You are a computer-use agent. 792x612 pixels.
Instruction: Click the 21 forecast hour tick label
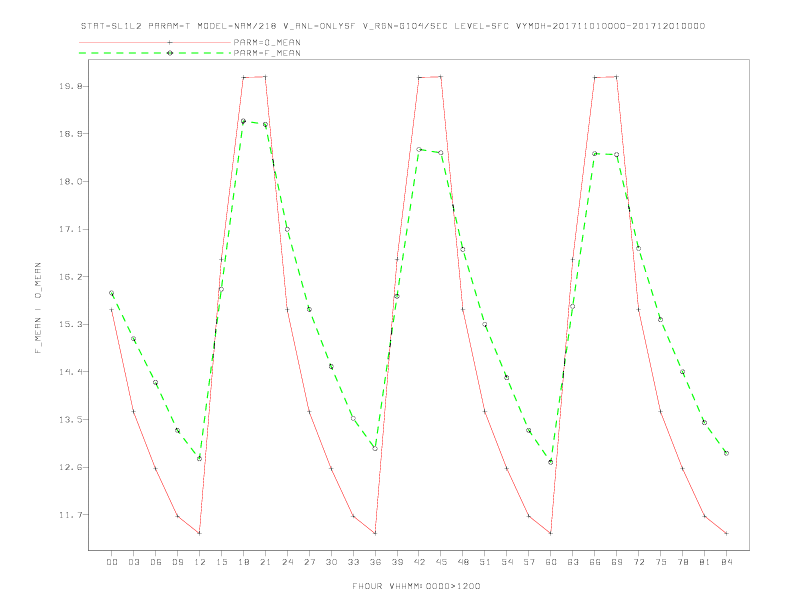pos(265,562)
